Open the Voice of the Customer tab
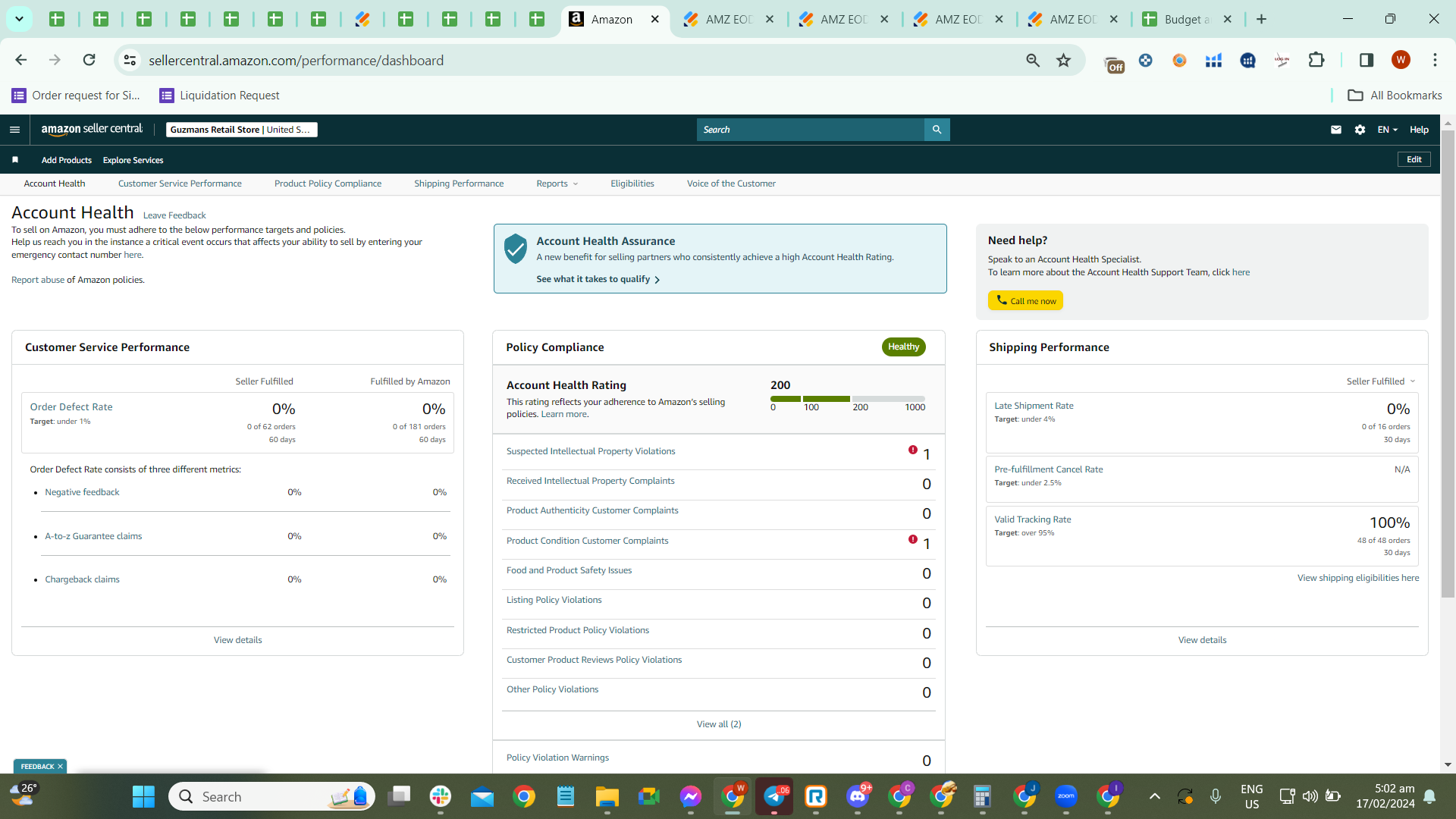This screenshot has height=819, width=1456. pyautogui.click(x=731, y=184)
